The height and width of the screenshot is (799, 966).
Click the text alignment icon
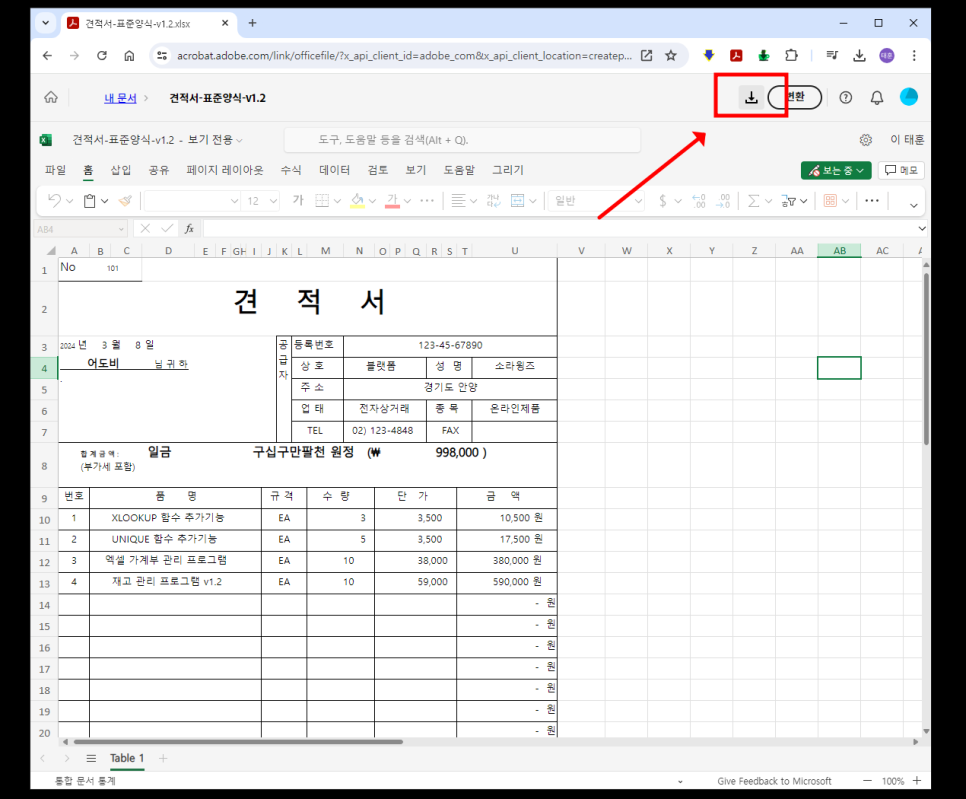[x=458, y=201]
